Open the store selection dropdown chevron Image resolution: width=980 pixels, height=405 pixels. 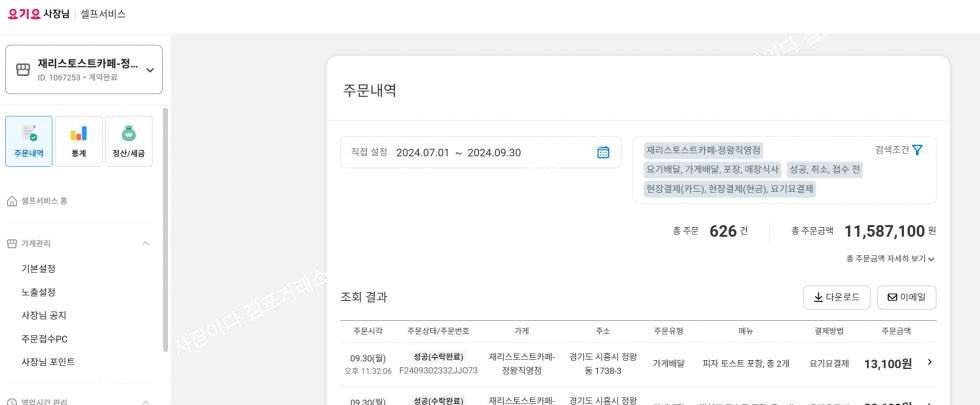[x=150, y=70]
